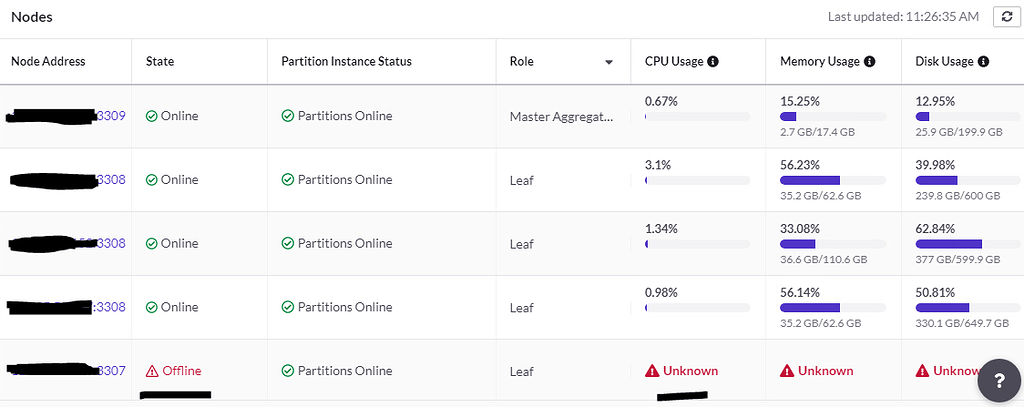
Task: Click the refresh icon next to Last updated
Action: pos(1004,17)
